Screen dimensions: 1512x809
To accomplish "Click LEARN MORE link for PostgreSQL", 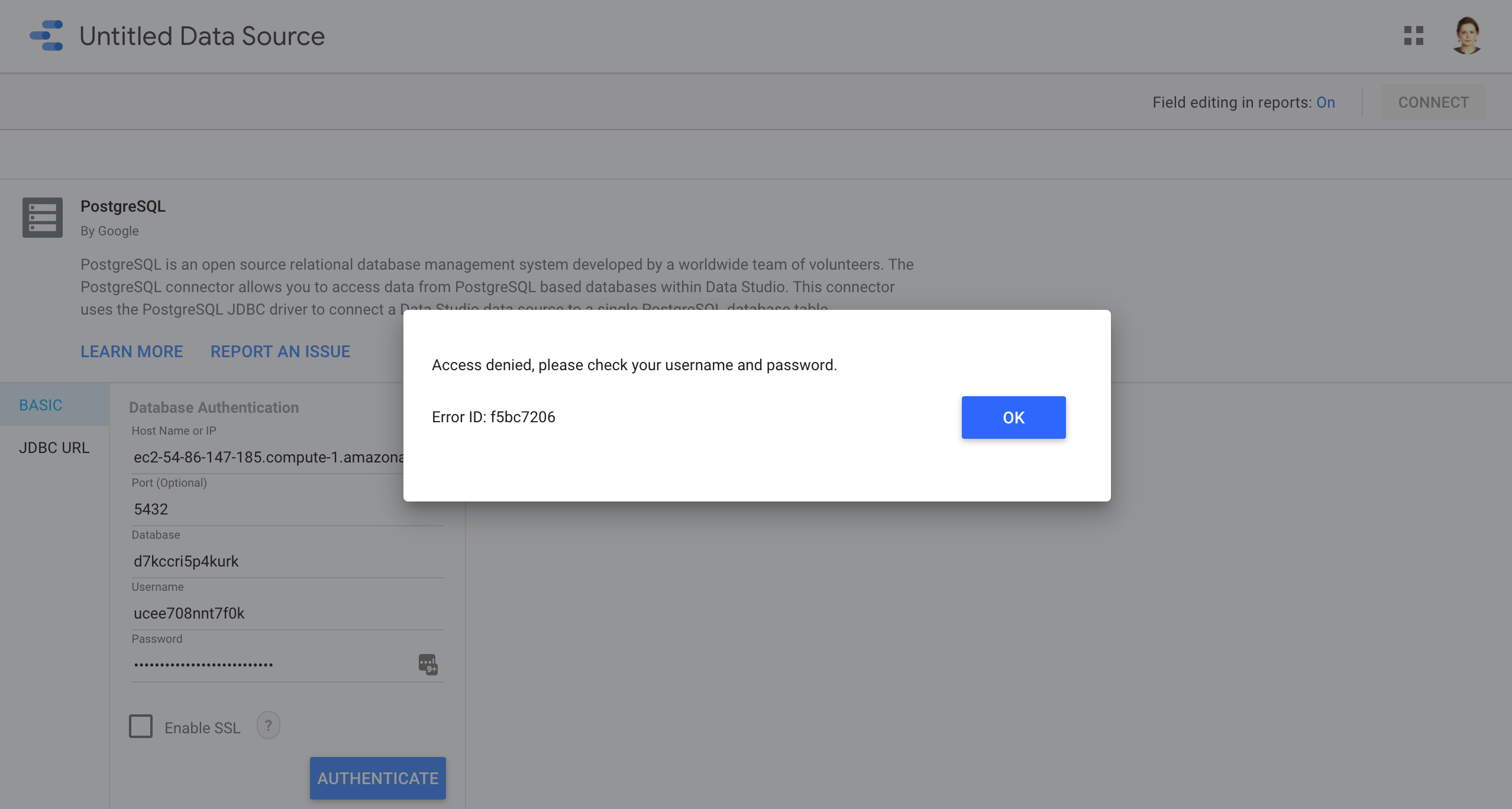I will coord(131,351).
